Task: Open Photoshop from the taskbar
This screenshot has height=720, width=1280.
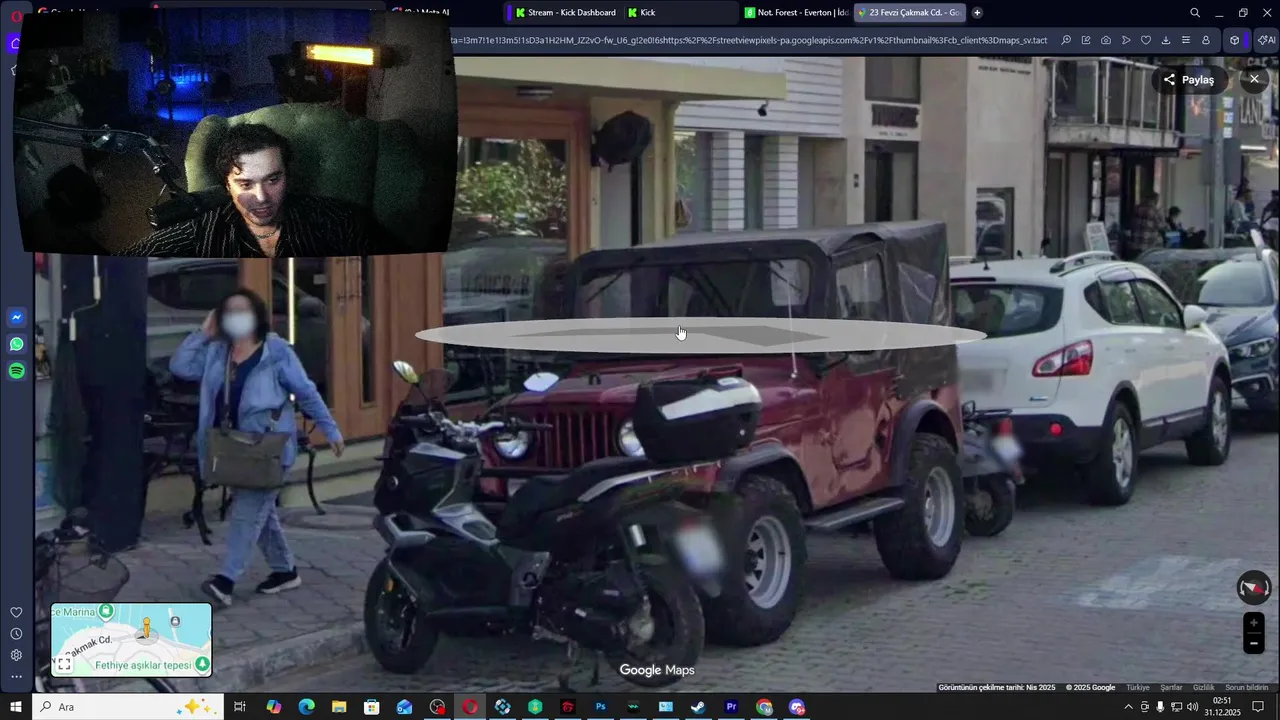Action: (601, 707)
